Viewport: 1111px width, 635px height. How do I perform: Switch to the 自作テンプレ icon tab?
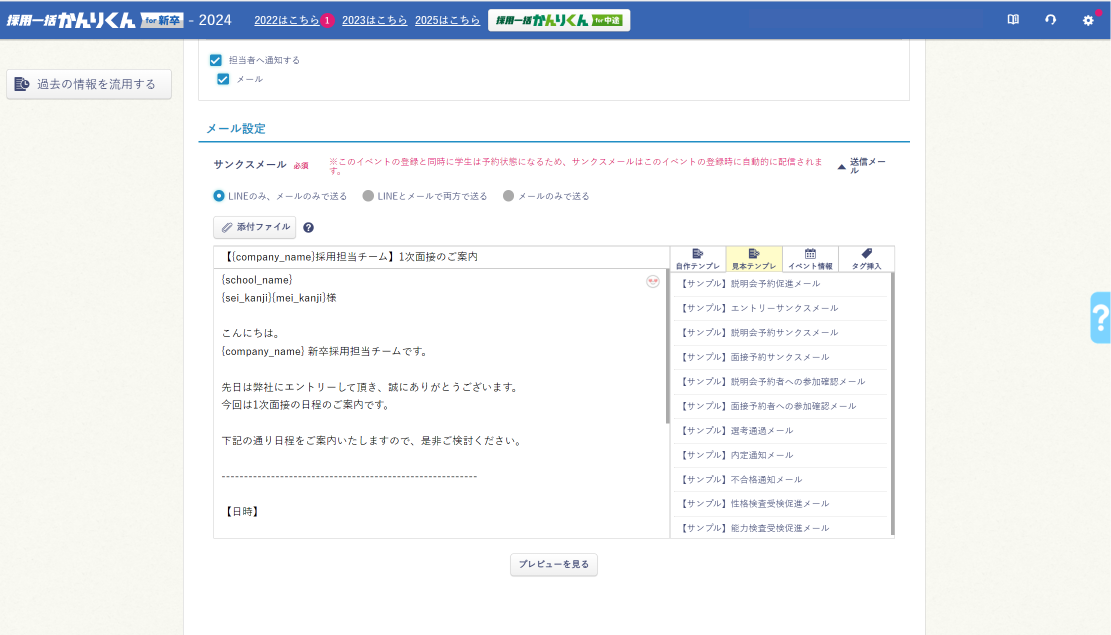click(x=699, y=258)
